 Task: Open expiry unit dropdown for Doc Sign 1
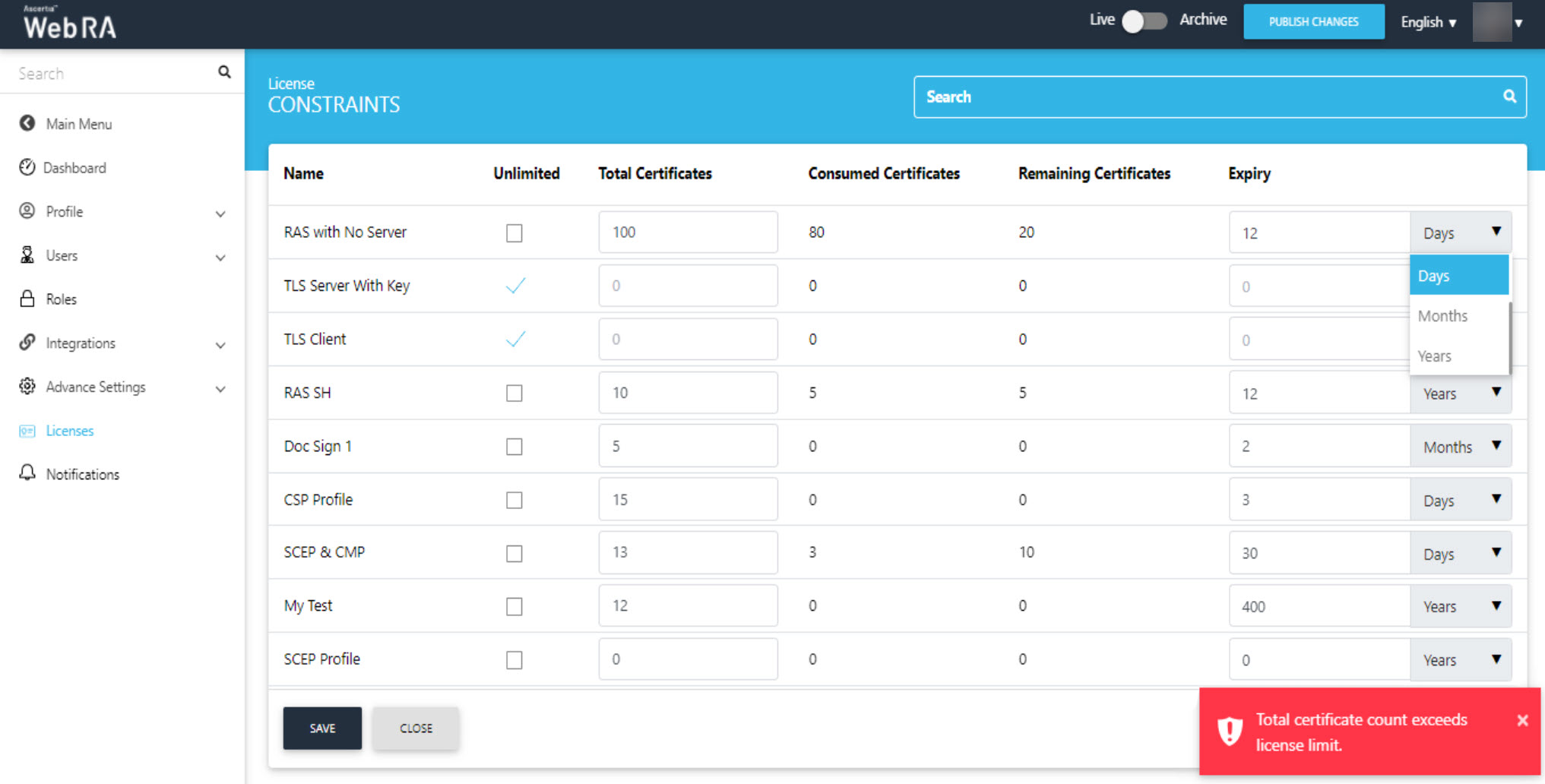point(1460,446)
